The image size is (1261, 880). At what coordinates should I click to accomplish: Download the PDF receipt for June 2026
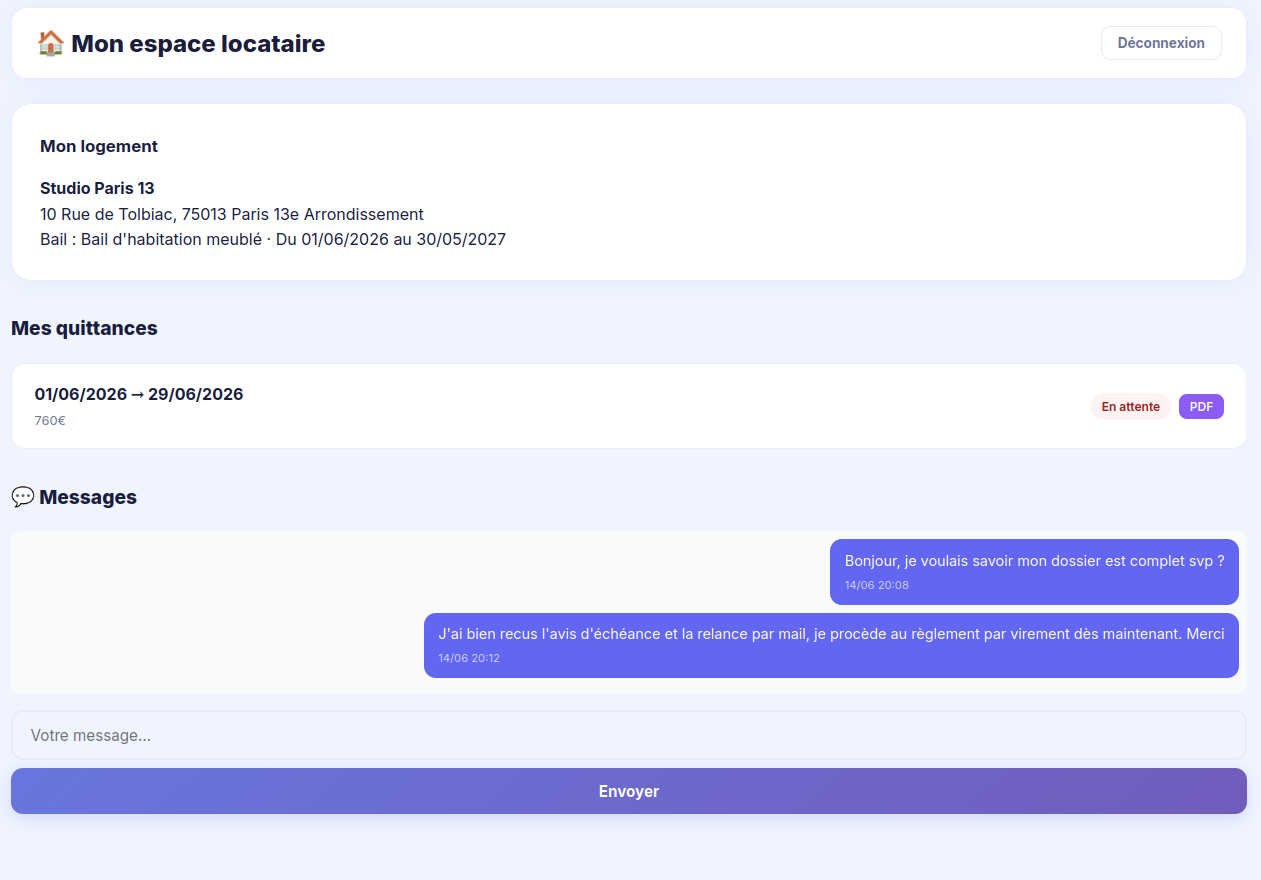pyautogui.click(x=1201, y=407)
